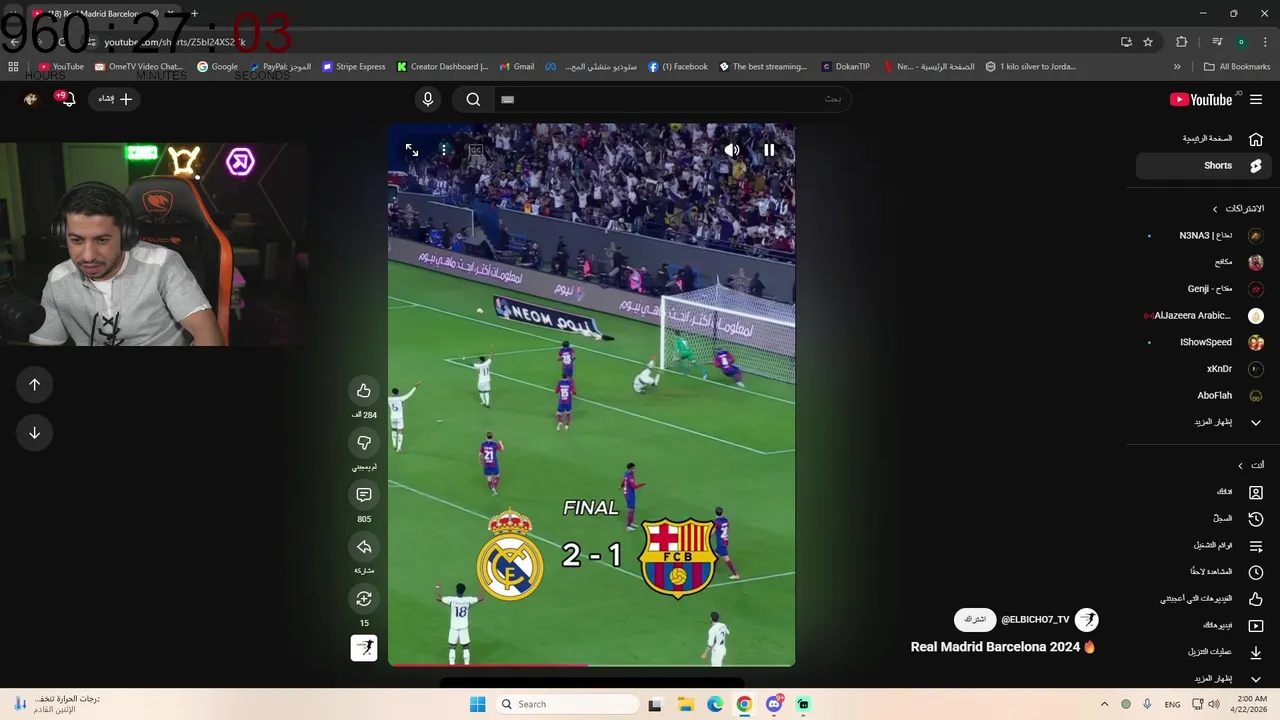This screenshot has width=1280, height=720.
Task: Share the Short via arrow icon
Action: [x=364, y=547]
